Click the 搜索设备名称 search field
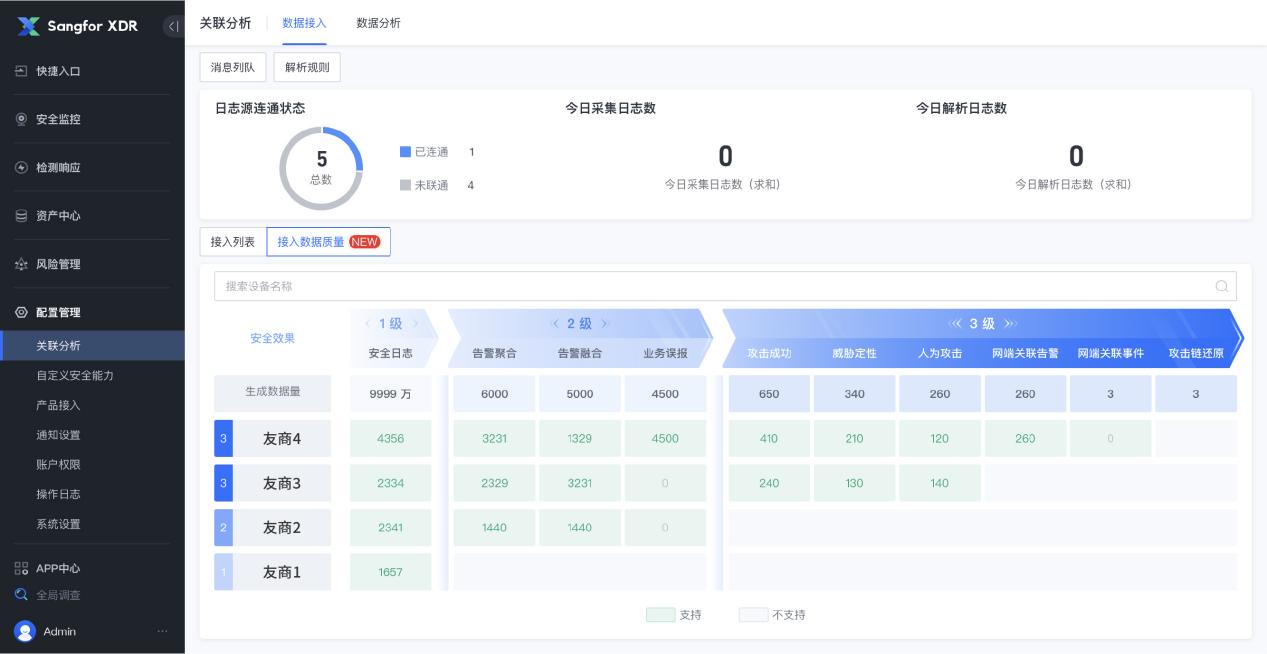 coord(725,286)
